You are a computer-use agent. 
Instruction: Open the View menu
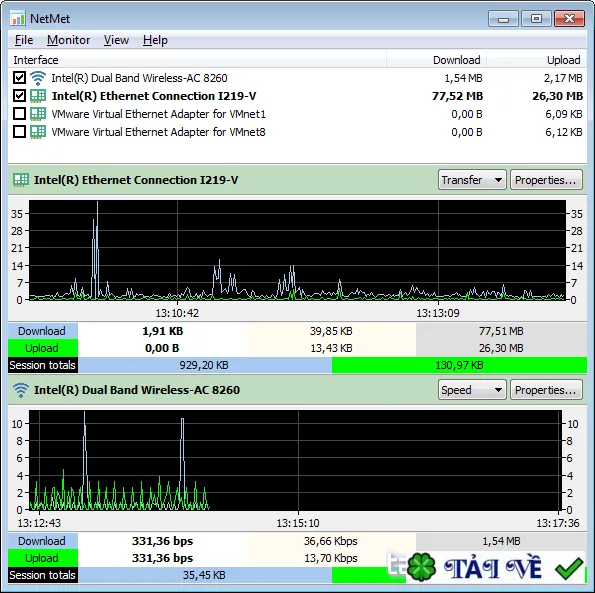point(116,40)
